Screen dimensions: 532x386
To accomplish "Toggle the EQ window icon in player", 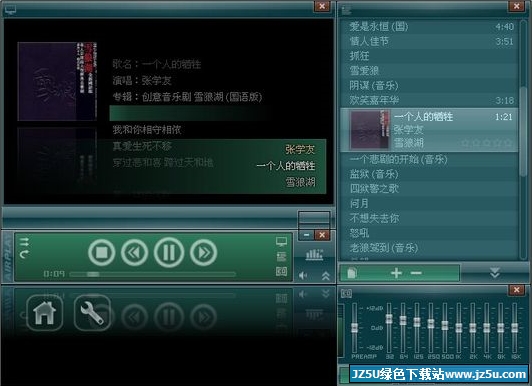I will tap(281, 271).
